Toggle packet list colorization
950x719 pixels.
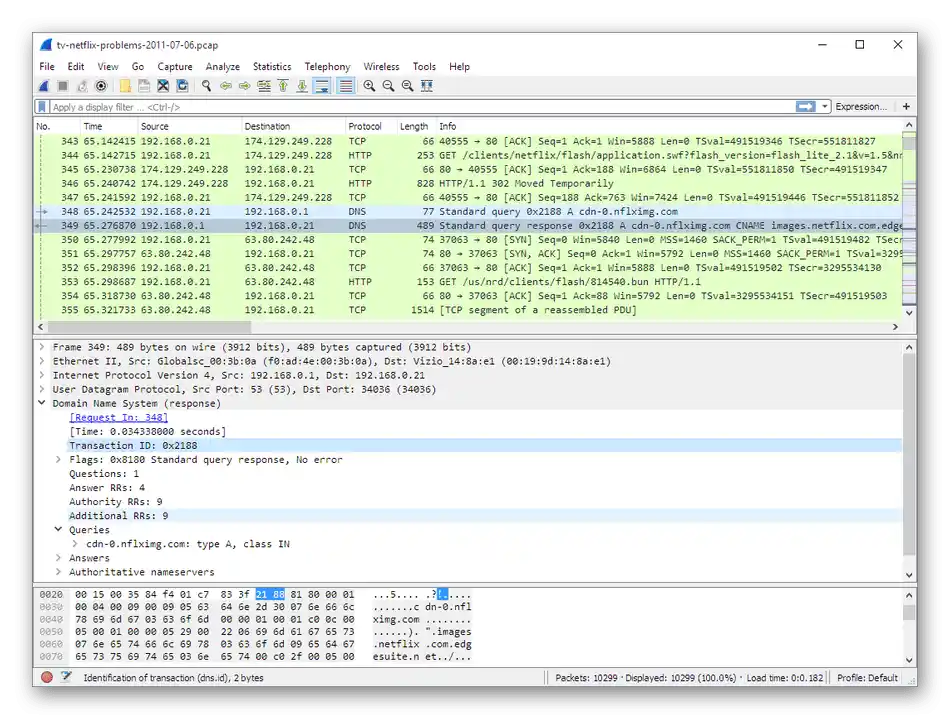pyautogui.click(x=345, y=86)
